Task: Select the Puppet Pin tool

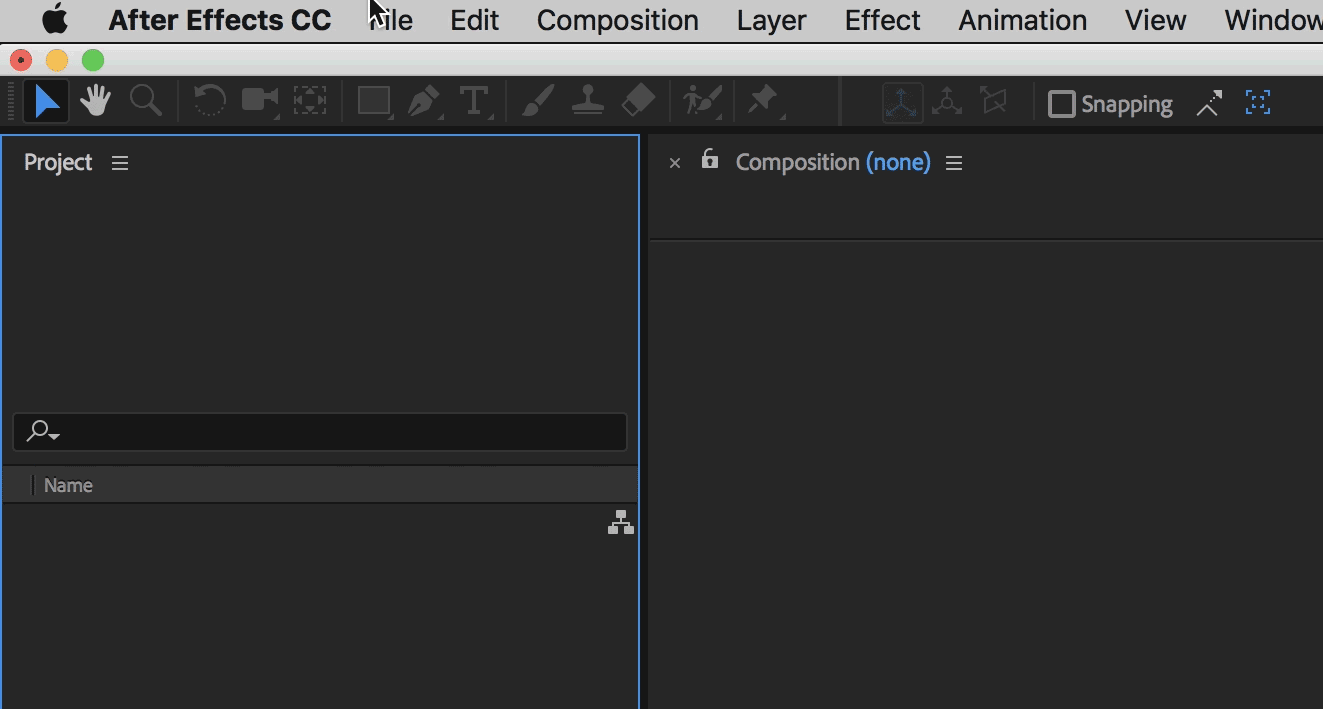Action: 764,102
